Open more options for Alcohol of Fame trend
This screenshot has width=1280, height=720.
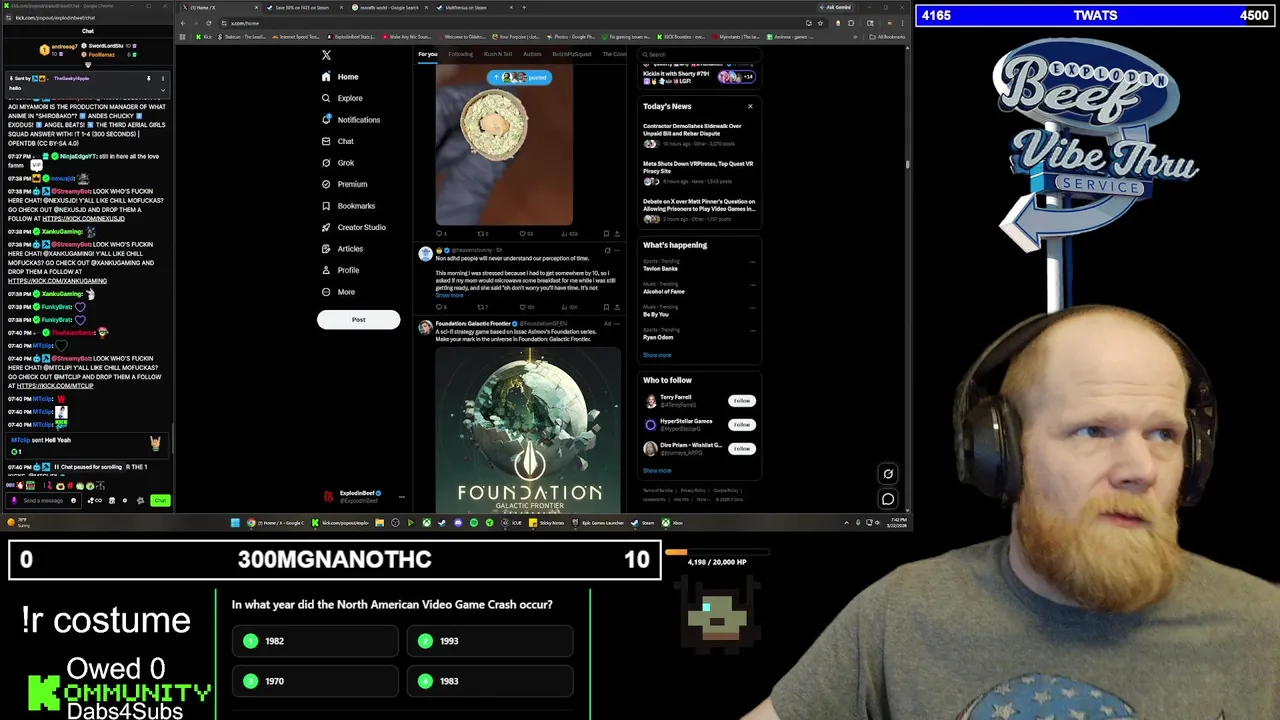pos(752,287)
